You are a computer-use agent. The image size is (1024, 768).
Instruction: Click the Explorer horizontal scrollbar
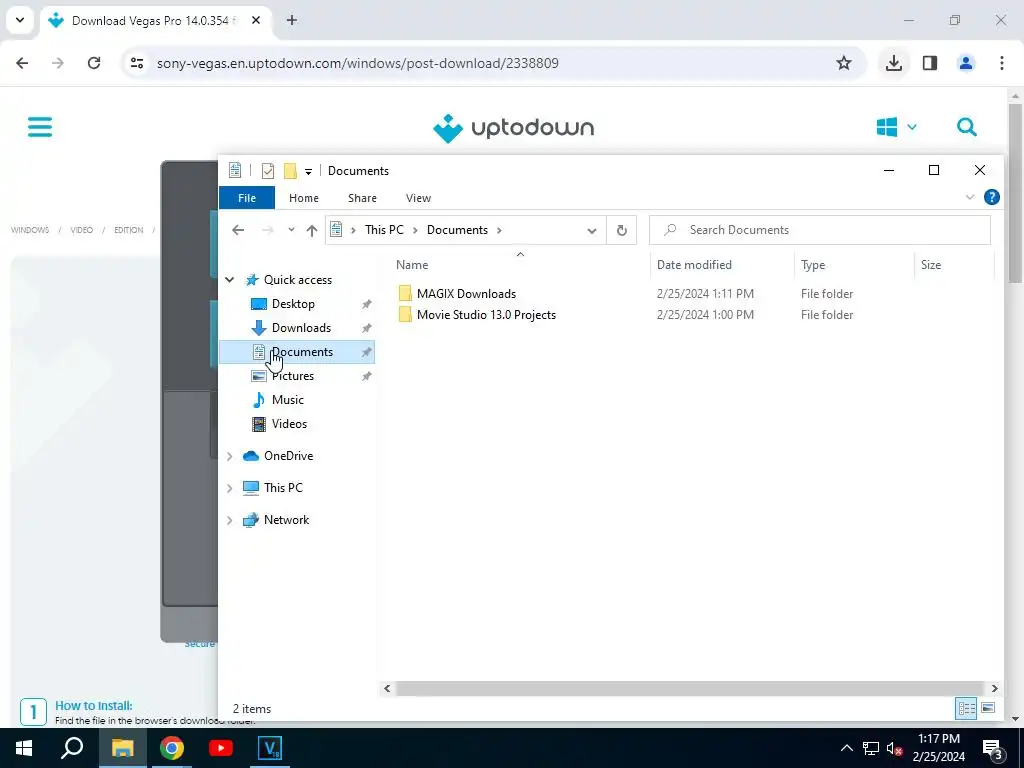(690, 688)
